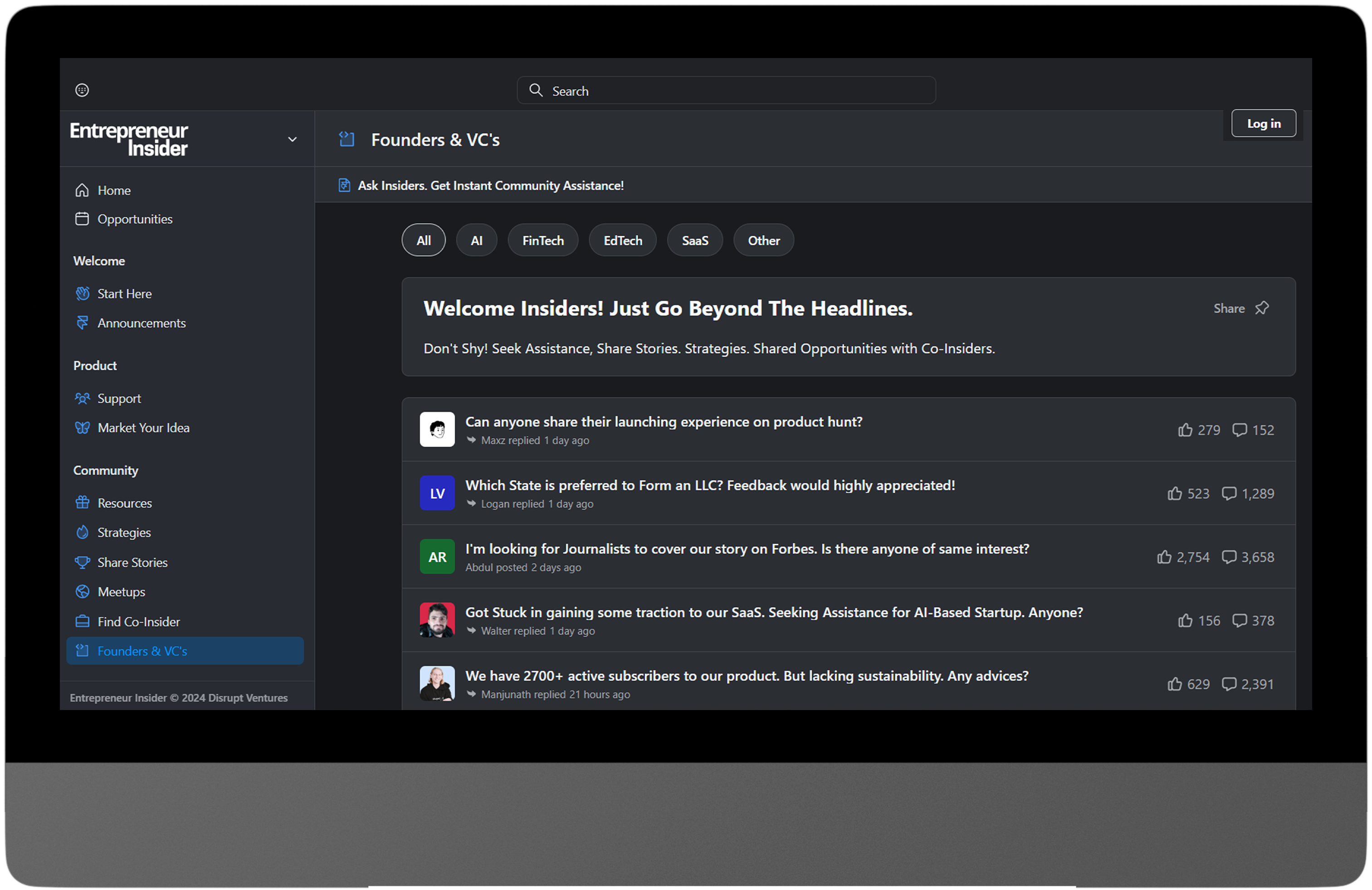Click the LV avatar thumbnail
This screenshot has width=1372, height=890.
coord(437,493)
